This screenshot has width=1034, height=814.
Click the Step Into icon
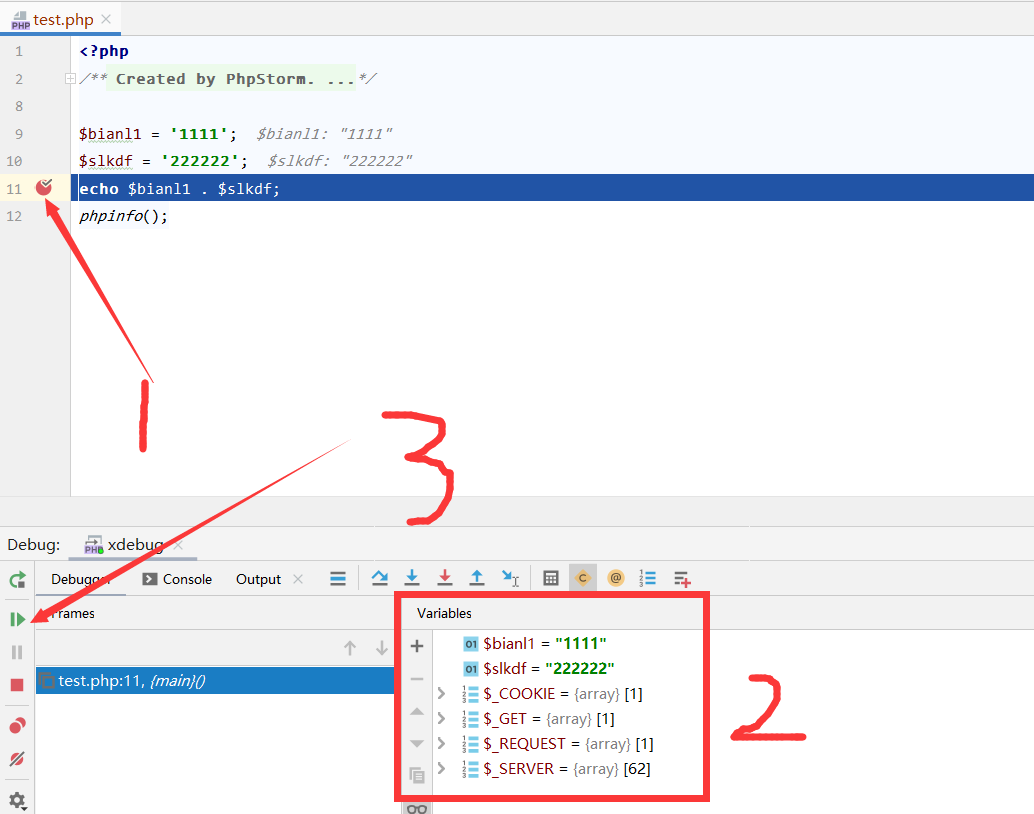pos(412,578)
